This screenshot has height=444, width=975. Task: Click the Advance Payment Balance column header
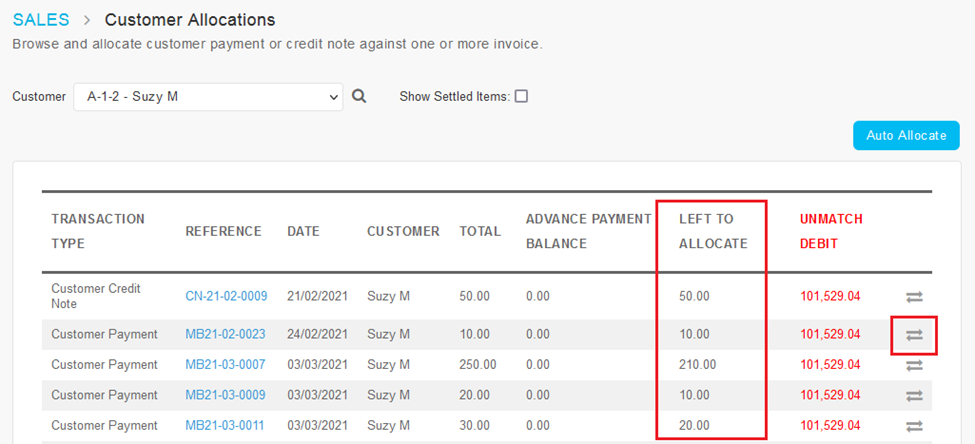click(x=588, y=231)
